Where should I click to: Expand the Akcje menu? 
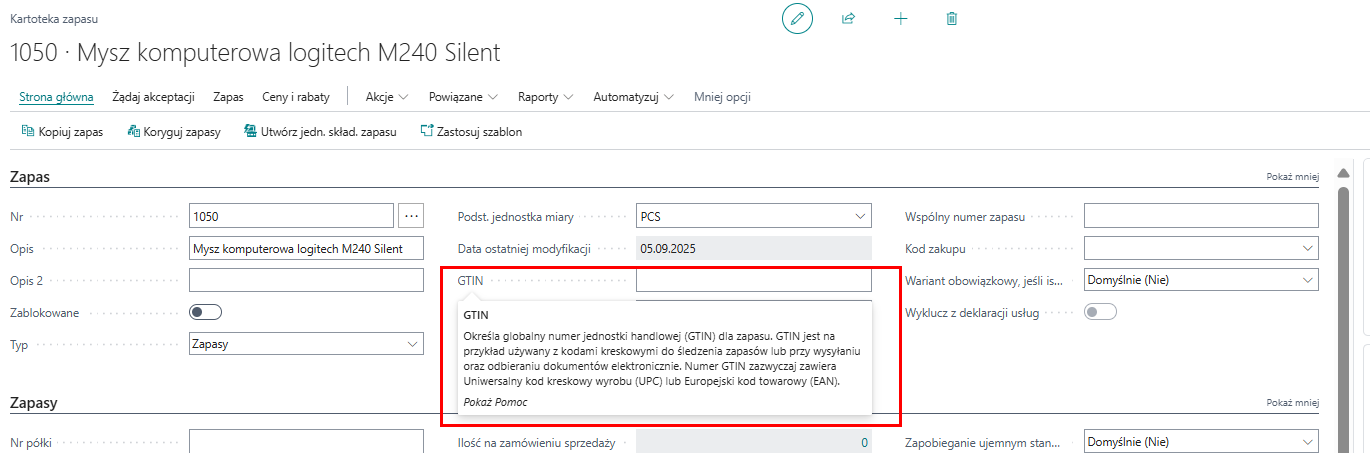coord(387,97)
